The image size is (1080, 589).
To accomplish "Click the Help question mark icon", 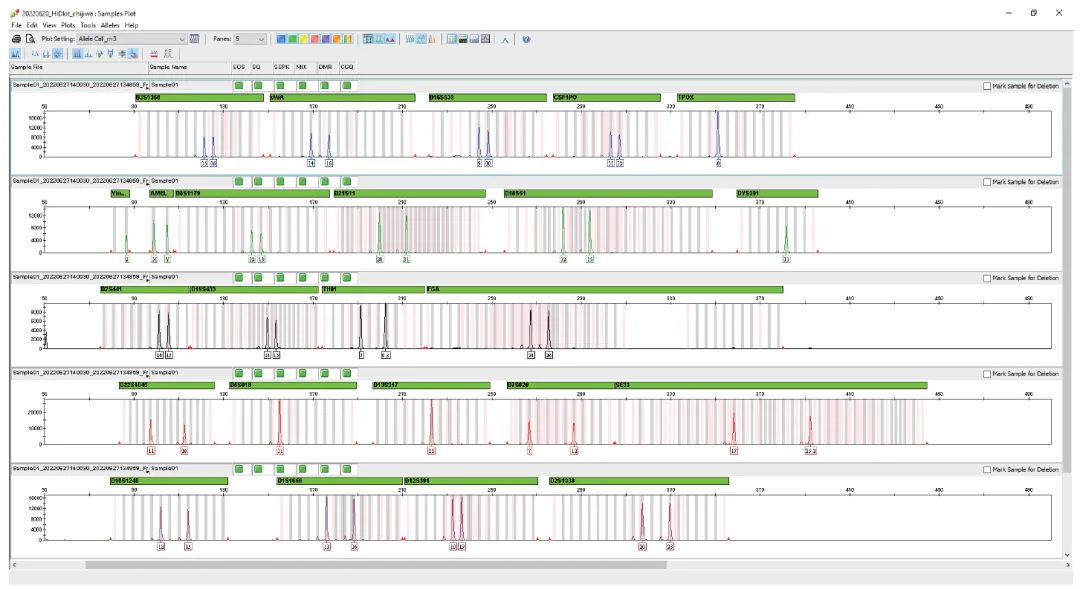I will (526, 39).
